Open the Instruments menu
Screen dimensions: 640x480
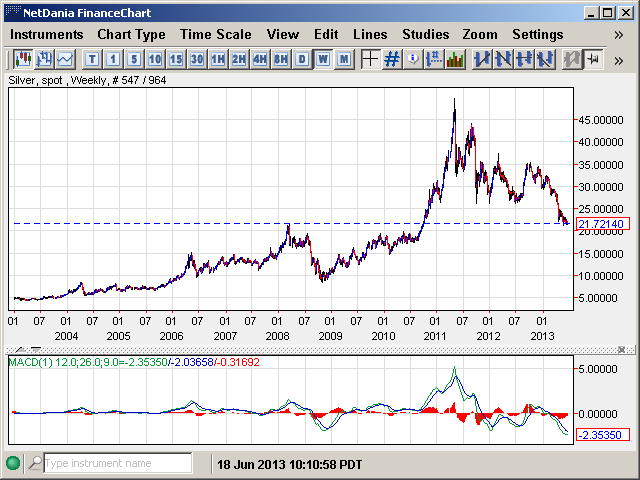coord(46,34)
